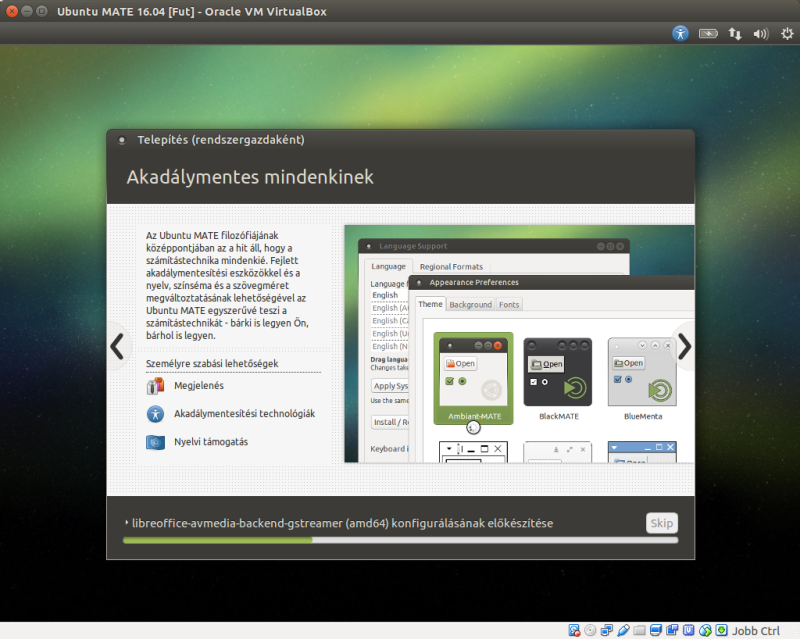Image resolution: width=800 pixels, height=639 pixels.
Task: Click the CPU chip icon in VirtualBox status bar
Action: point(688,630)
